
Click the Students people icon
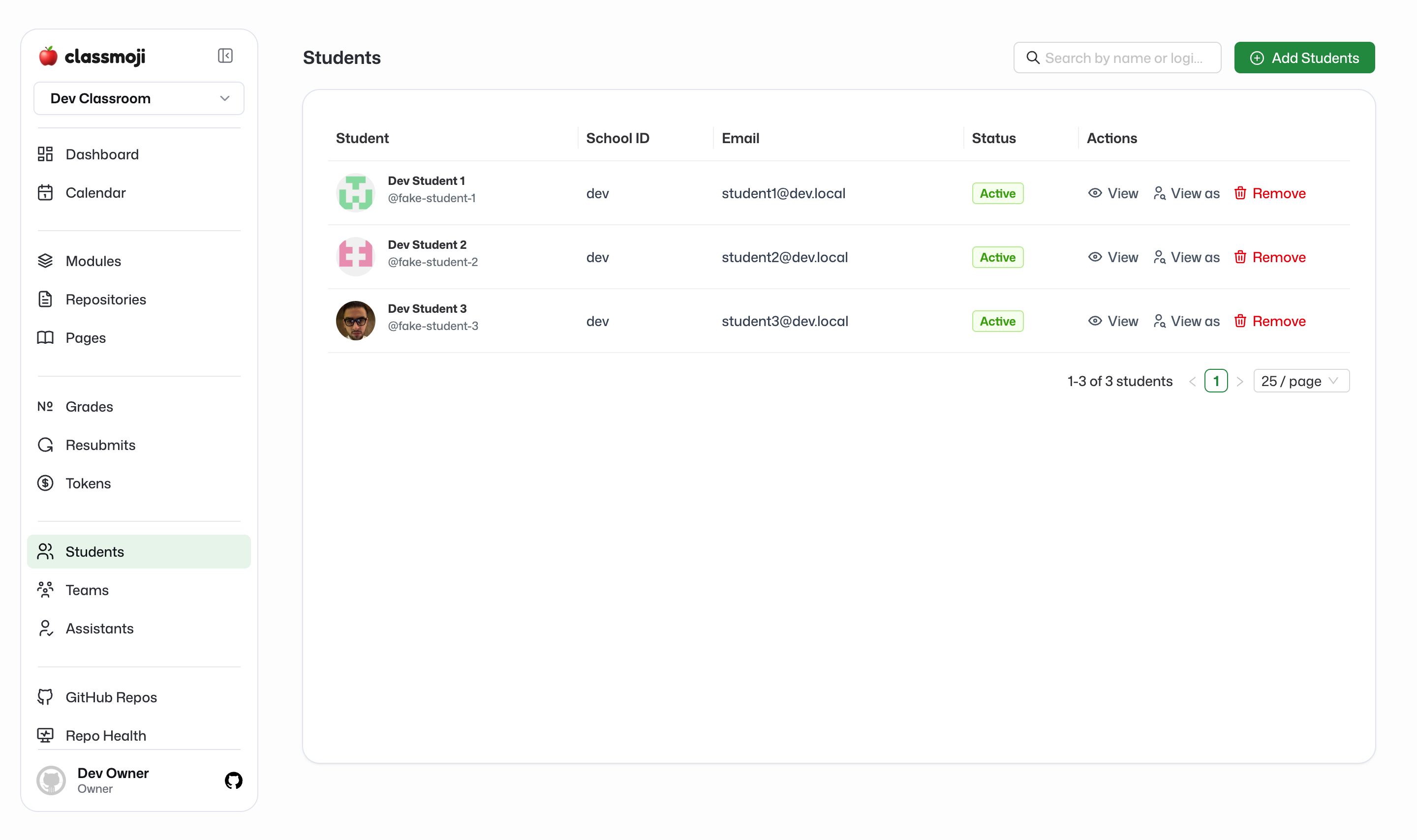[x=45, y=551]
